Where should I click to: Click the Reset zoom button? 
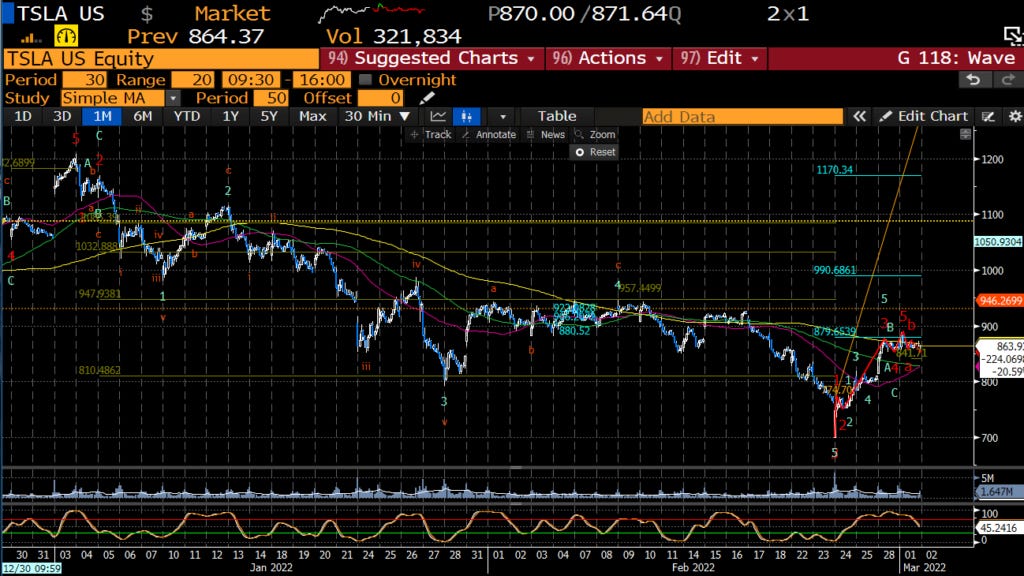(595, 152)
